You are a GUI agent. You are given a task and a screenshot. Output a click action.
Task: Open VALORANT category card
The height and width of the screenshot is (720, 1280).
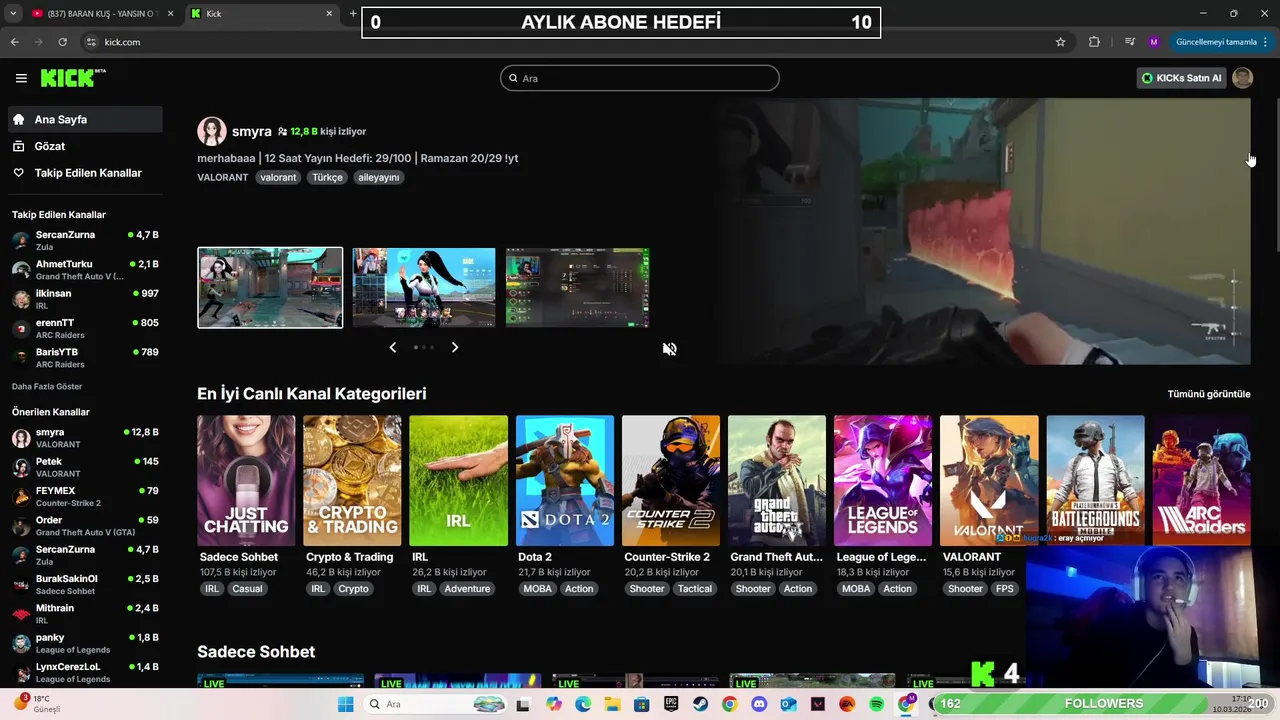click(x=989, y=481)
